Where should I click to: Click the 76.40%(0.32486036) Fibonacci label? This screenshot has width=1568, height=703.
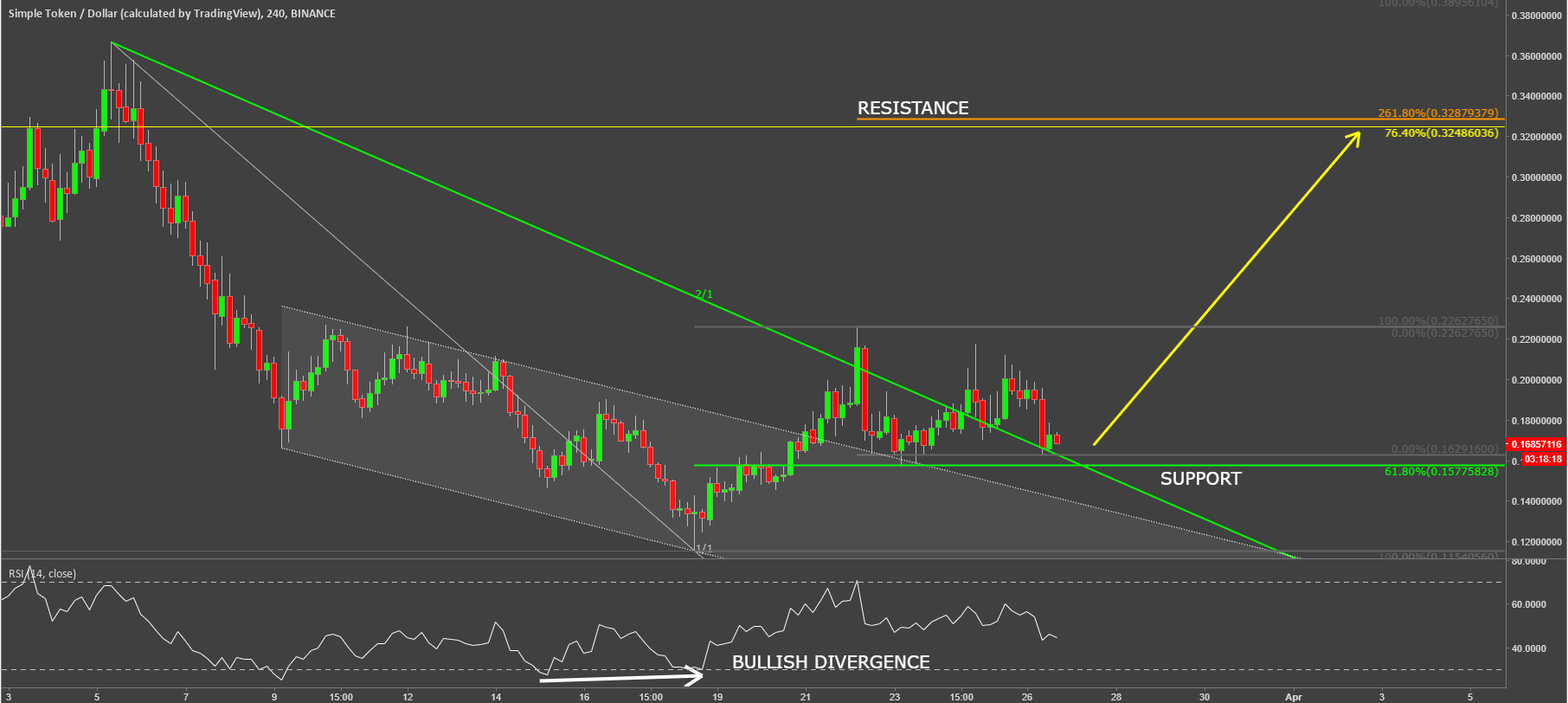click(1441, 133)
